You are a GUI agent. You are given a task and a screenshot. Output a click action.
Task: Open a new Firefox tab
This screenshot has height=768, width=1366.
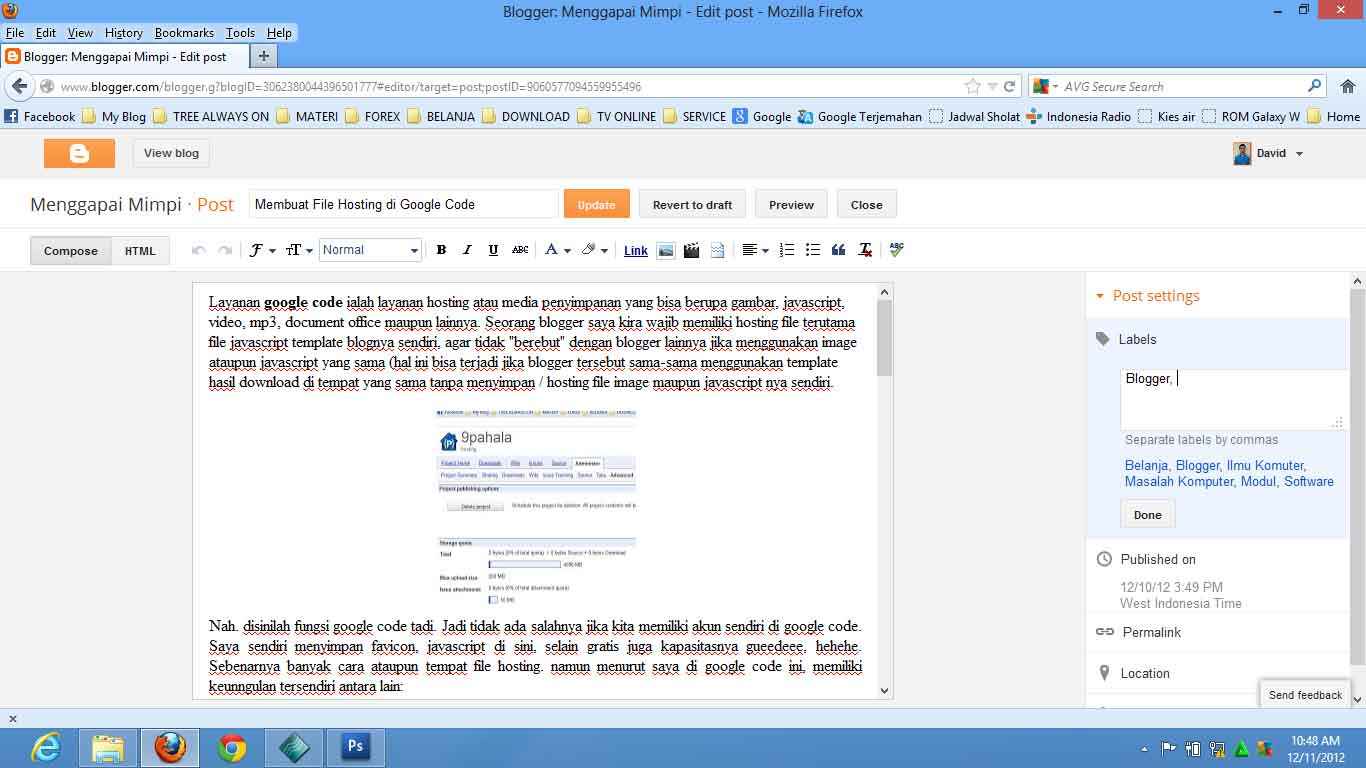point(264,57)
